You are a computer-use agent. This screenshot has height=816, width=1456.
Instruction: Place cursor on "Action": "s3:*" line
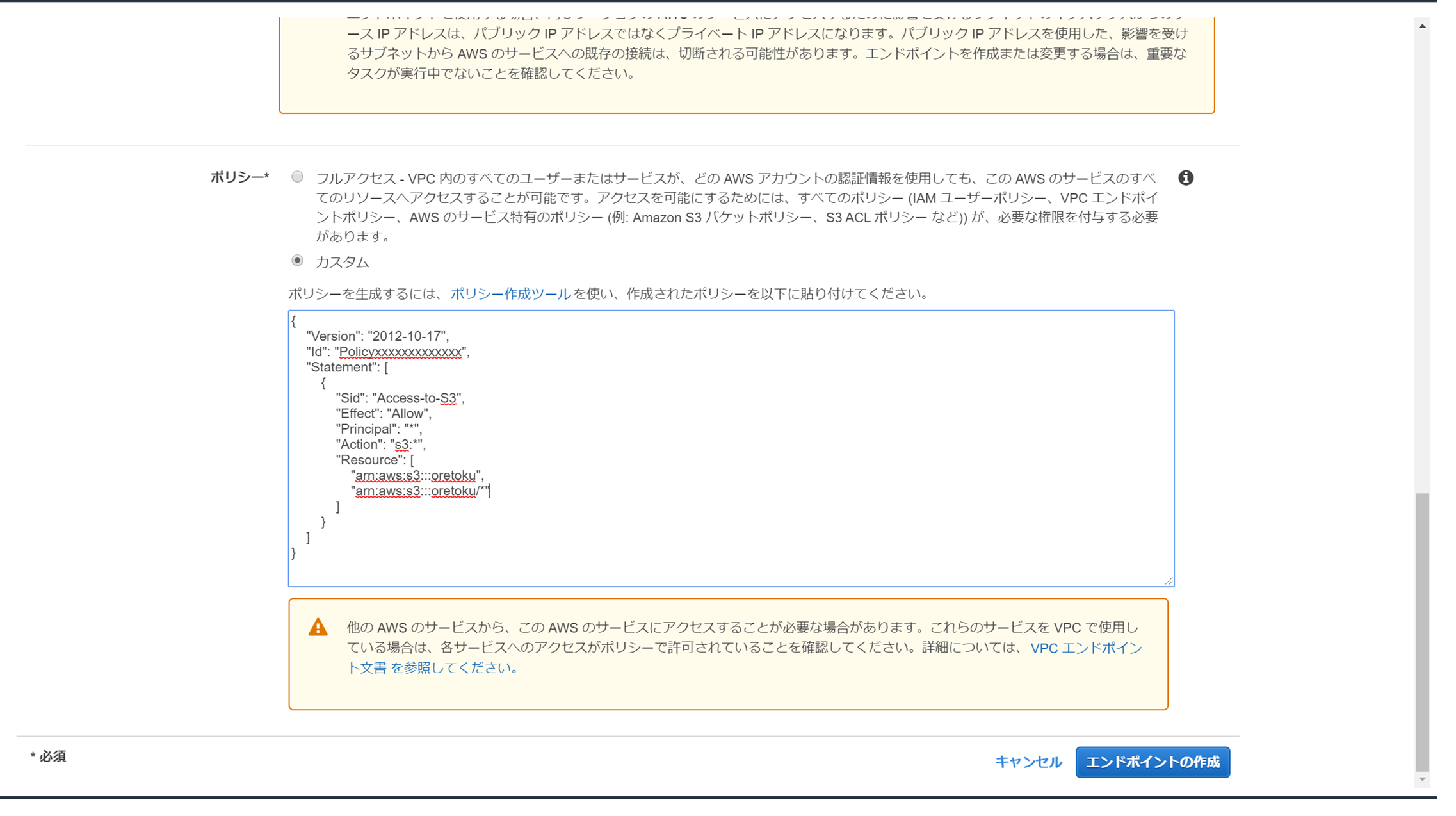[x=380, y=445]
